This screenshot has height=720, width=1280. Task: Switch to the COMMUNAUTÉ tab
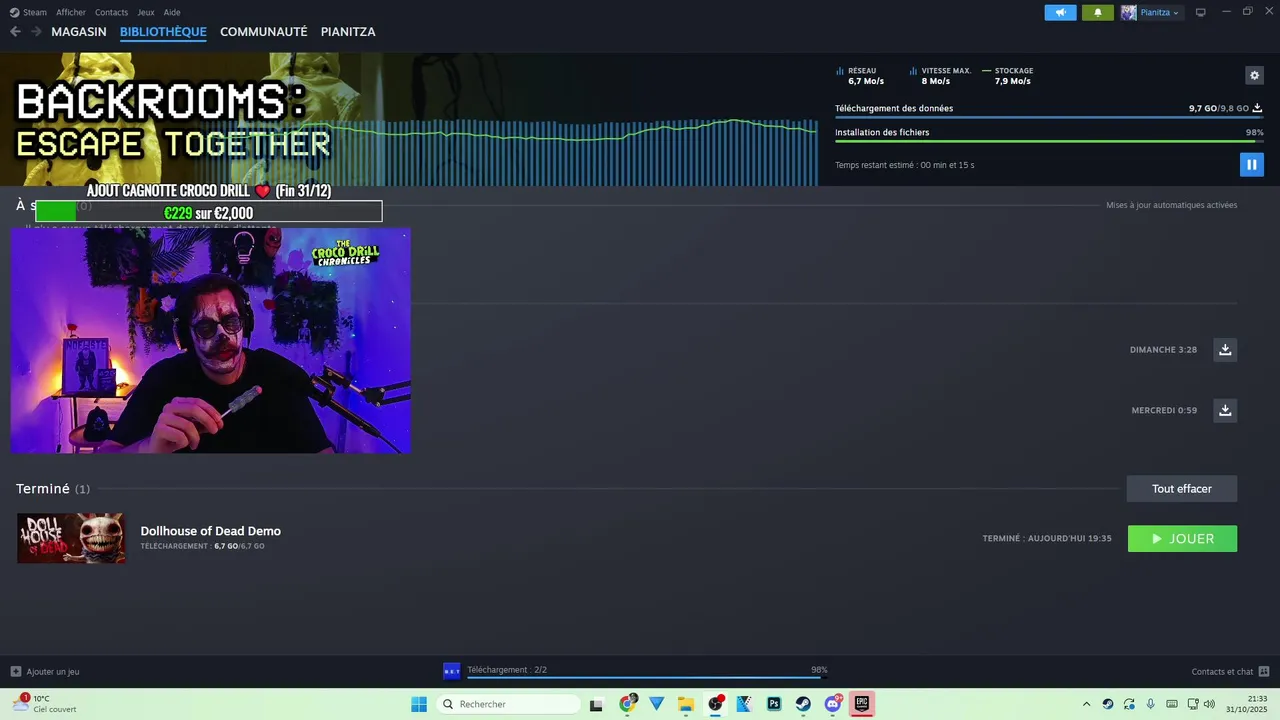point(263,32)
